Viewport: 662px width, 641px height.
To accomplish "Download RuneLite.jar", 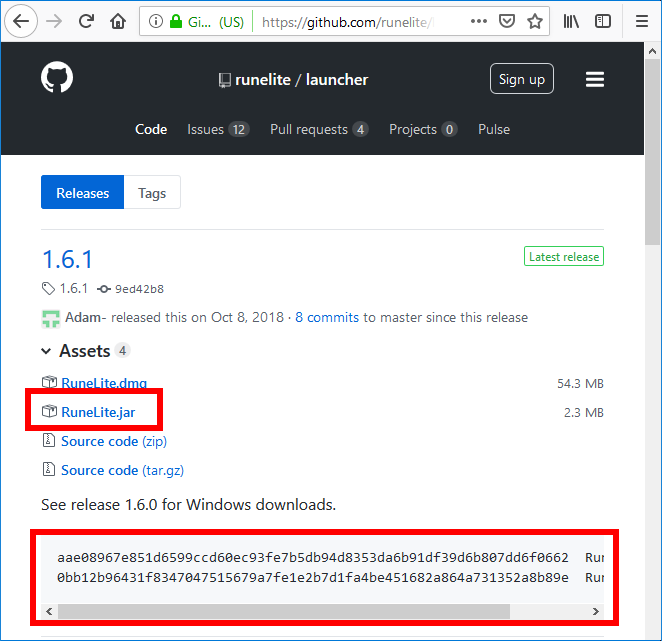I will click(x=98, y=412).
